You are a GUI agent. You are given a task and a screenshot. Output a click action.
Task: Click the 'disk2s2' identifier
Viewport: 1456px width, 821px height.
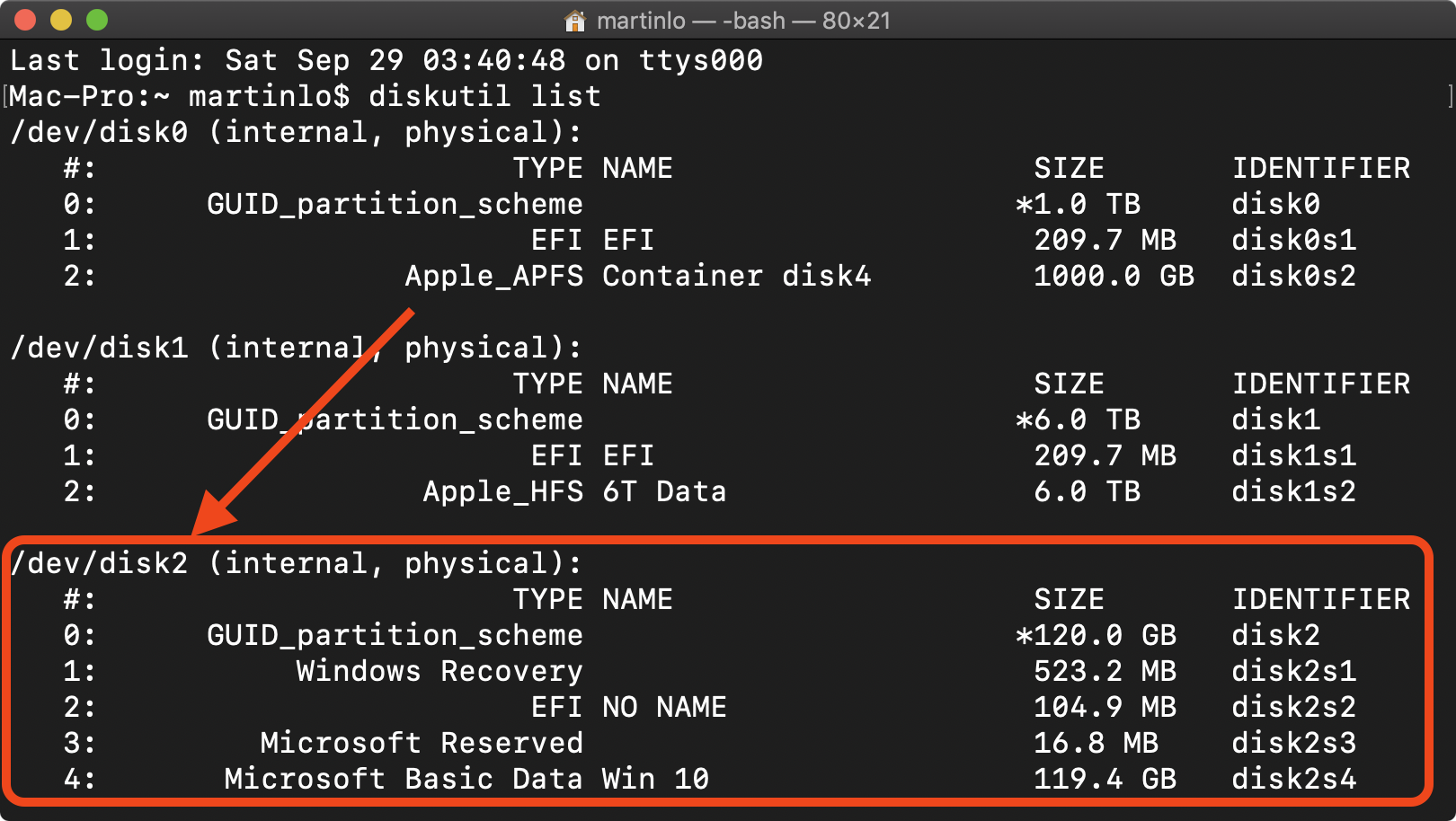[1293, 707]
